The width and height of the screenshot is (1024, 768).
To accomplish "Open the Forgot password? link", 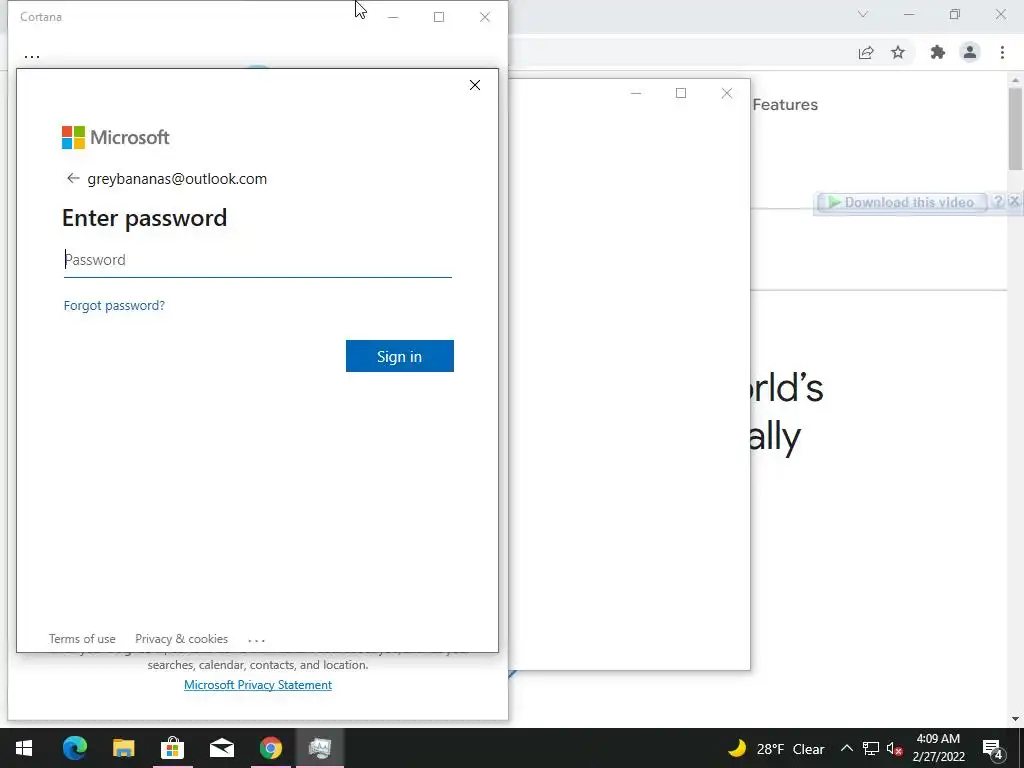I will 114,305.
